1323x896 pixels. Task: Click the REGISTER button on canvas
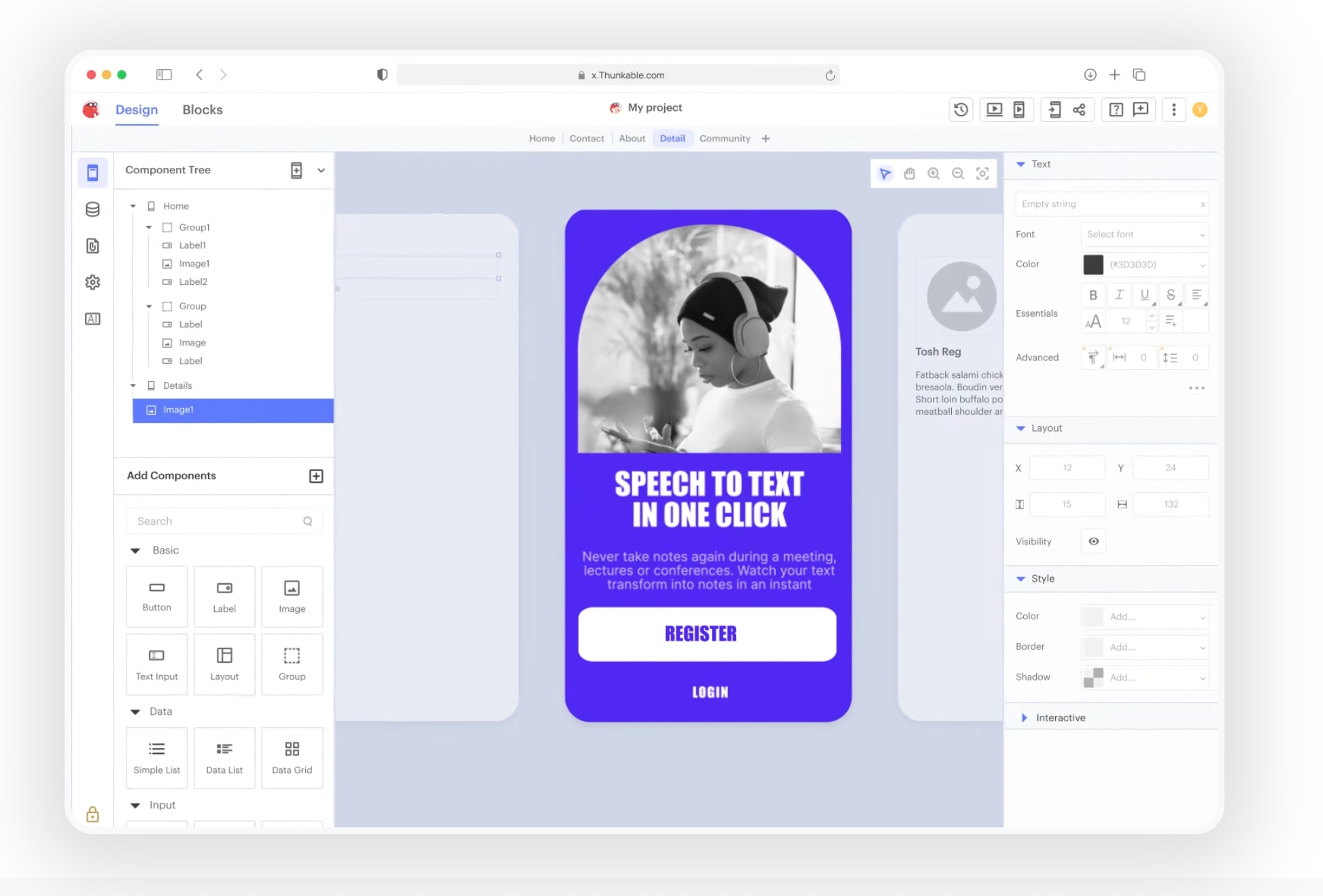(x=707, y=634)
